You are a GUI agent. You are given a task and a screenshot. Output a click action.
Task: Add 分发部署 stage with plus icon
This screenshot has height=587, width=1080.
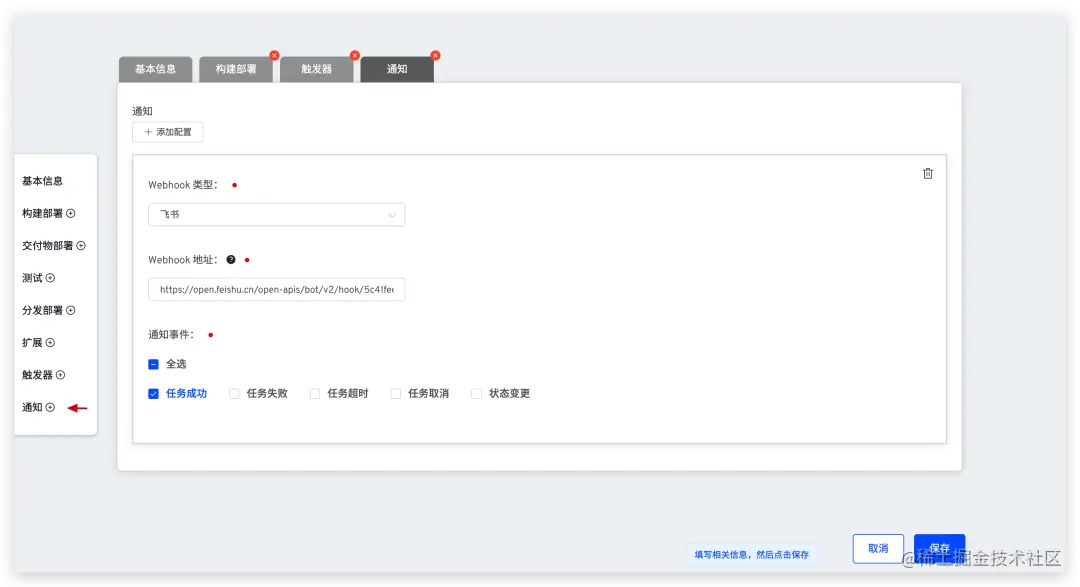tap(70, 311)
